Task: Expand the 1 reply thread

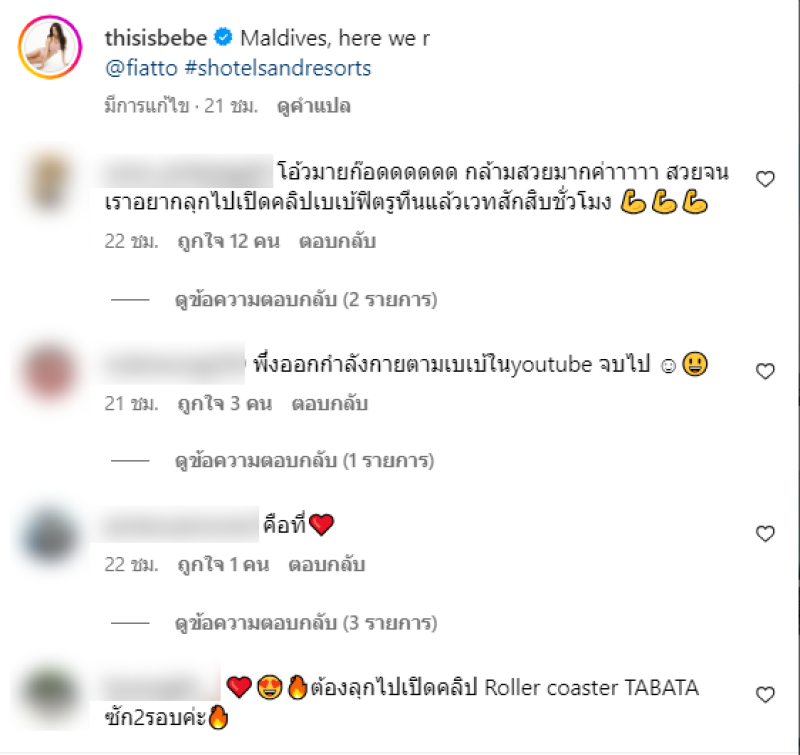Action: coord(304,461)
